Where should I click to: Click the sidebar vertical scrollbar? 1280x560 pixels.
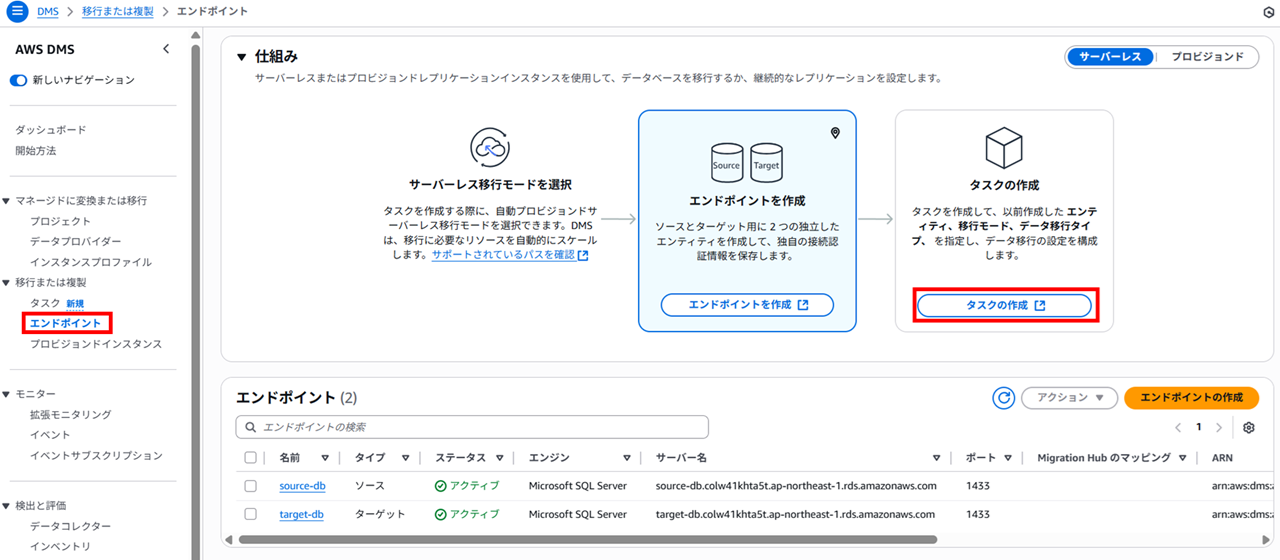pyautogui.click(x=196, y=290)
